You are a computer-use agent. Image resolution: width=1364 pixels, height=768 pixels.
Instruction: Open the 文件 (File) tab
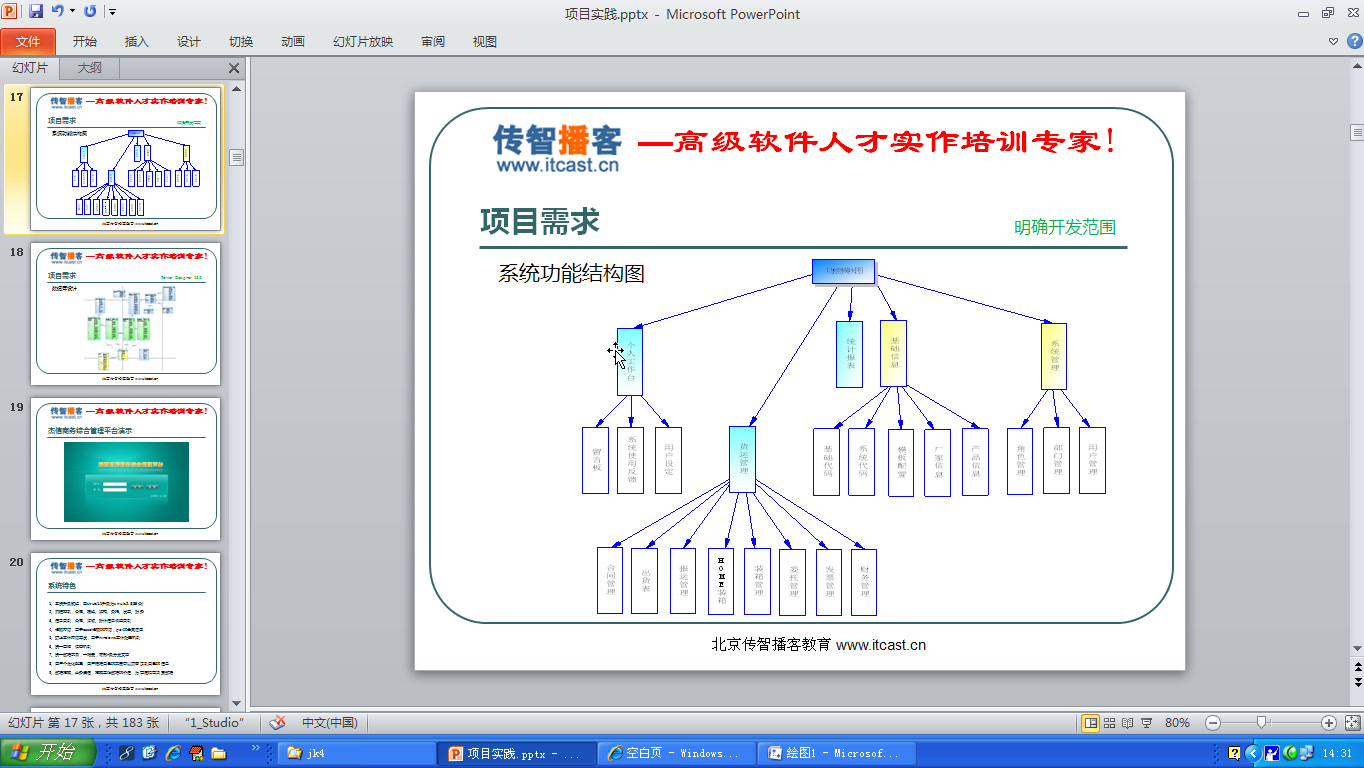click(28, 42)
